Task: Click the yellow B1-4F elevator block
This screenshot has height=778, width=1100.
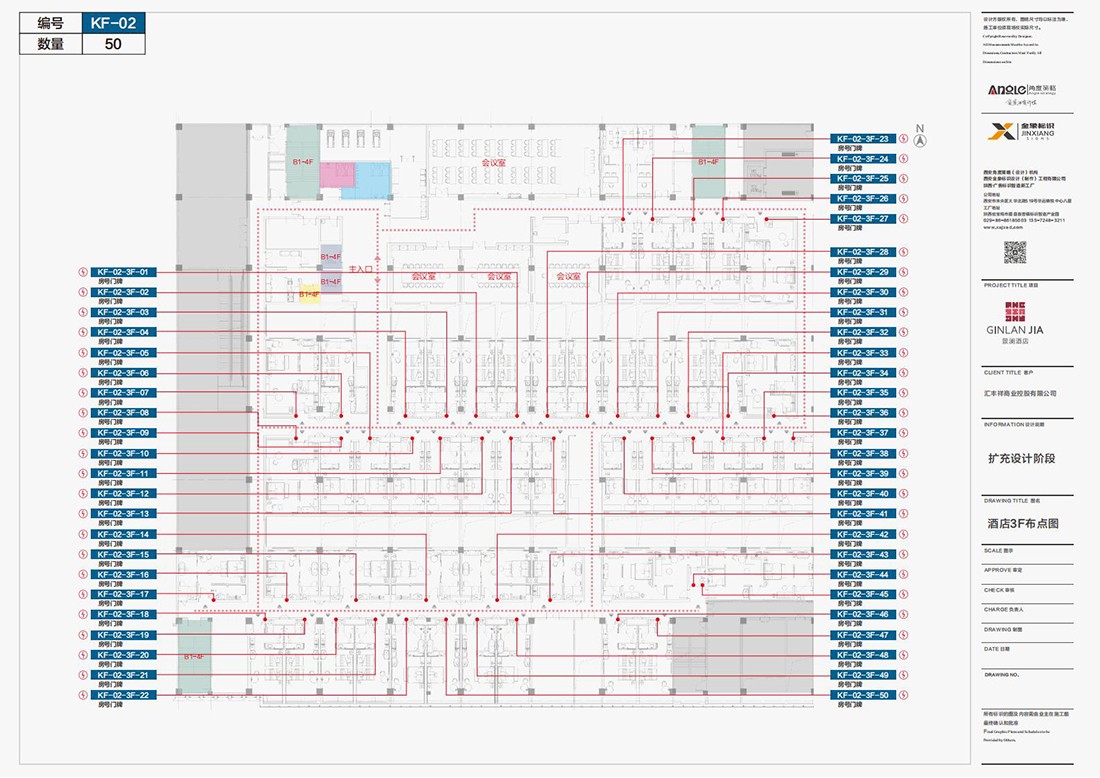Action: coord(308,295)
